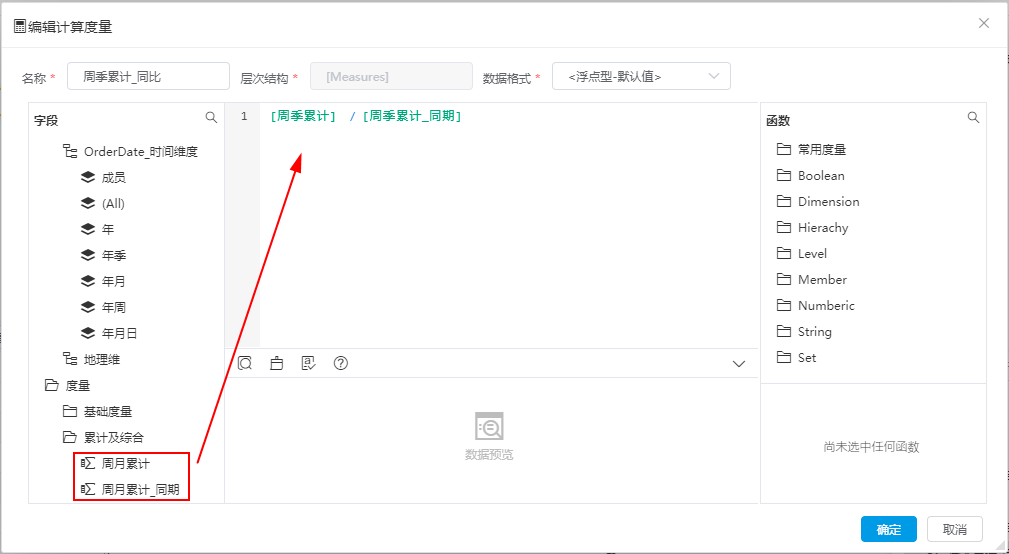1009x554 pixels.
Task: Open the 数据格式 dropdown
Action: pyautogui.click(x=641, y=76)
